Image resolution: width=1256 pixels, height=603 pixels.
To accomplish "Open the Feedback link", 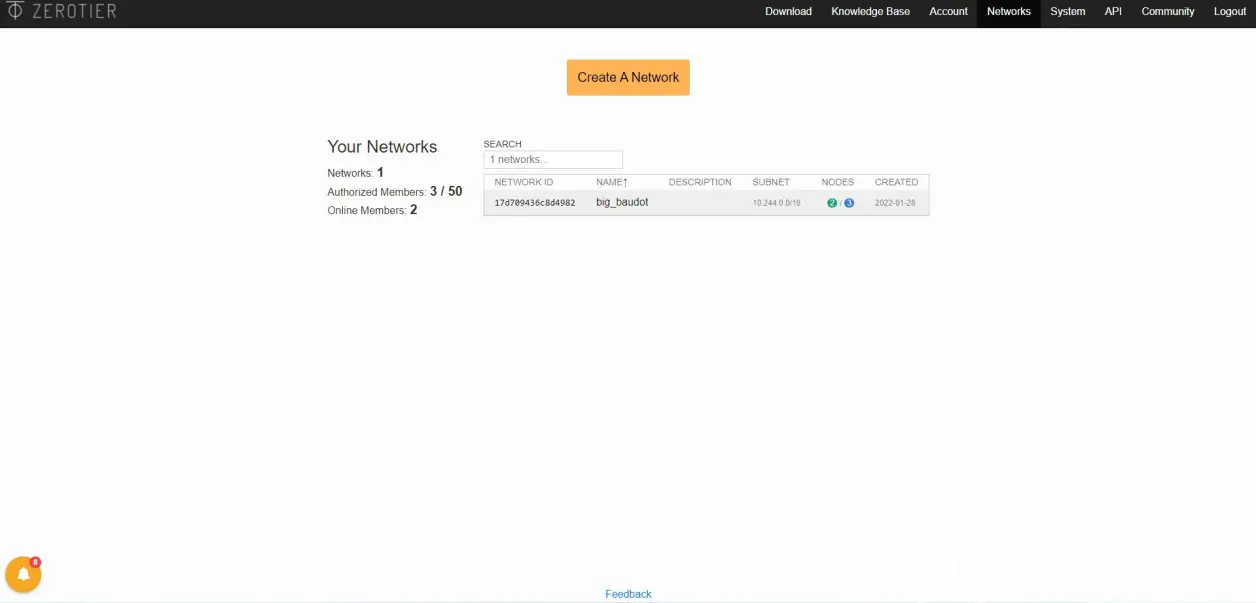I will [628, 594].
